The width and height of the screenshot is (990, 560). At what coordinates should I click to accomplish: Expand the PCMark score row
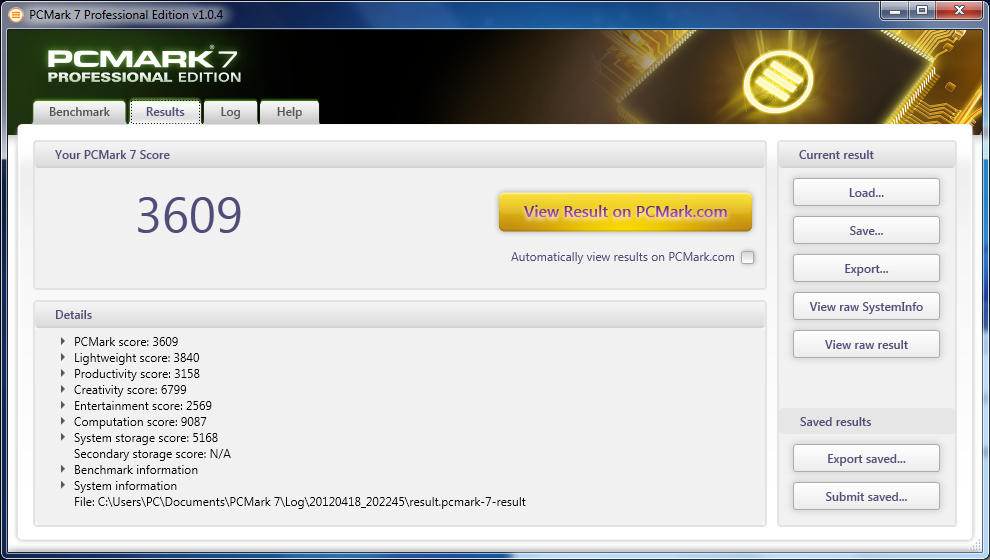(x=63, y=341)
